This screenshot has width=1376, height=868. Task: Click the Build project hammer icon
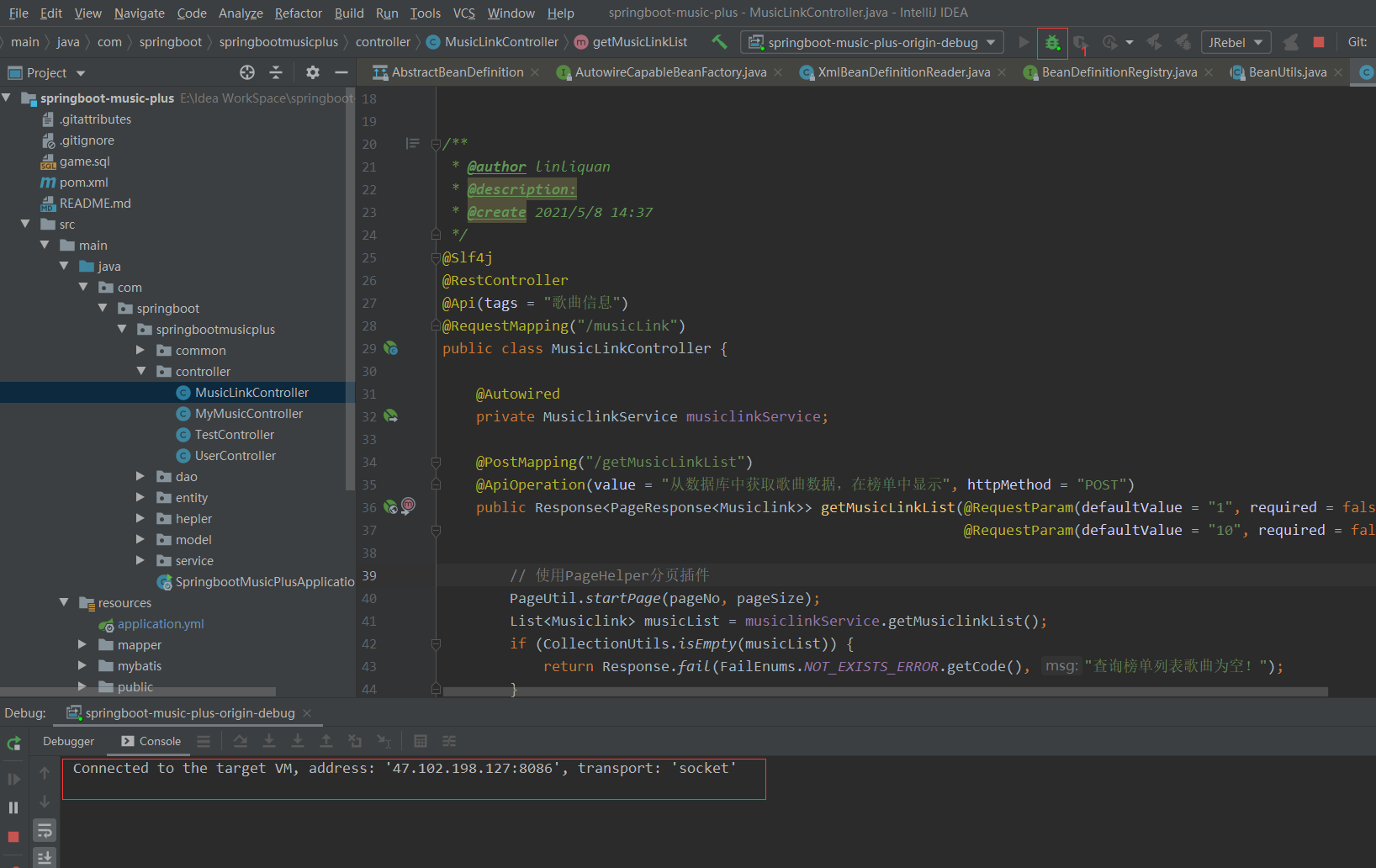[719, 41]
